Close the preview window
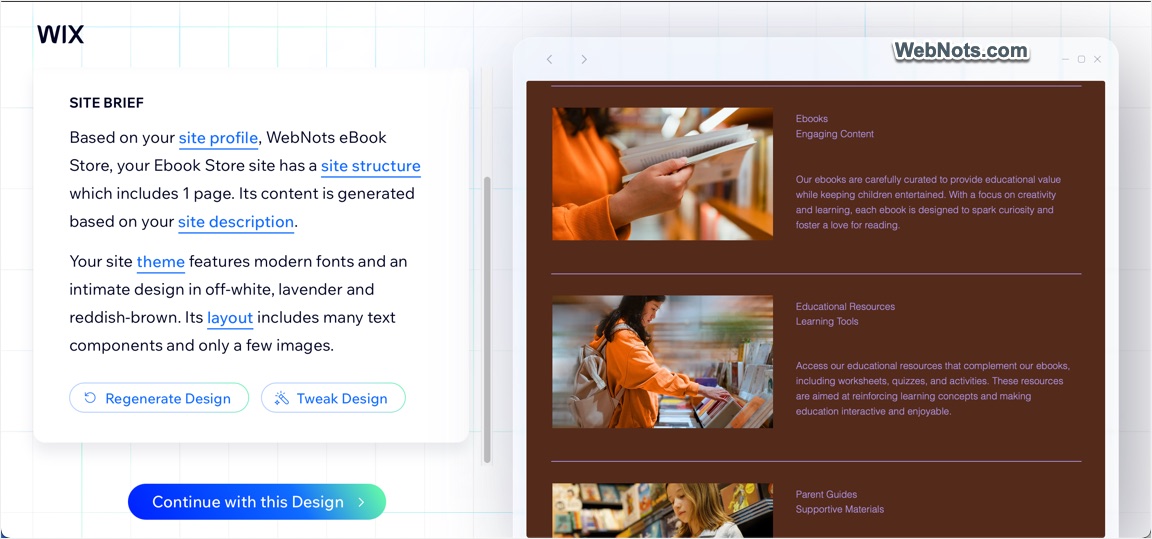 pyautogui.click(x=1098, y=59)
